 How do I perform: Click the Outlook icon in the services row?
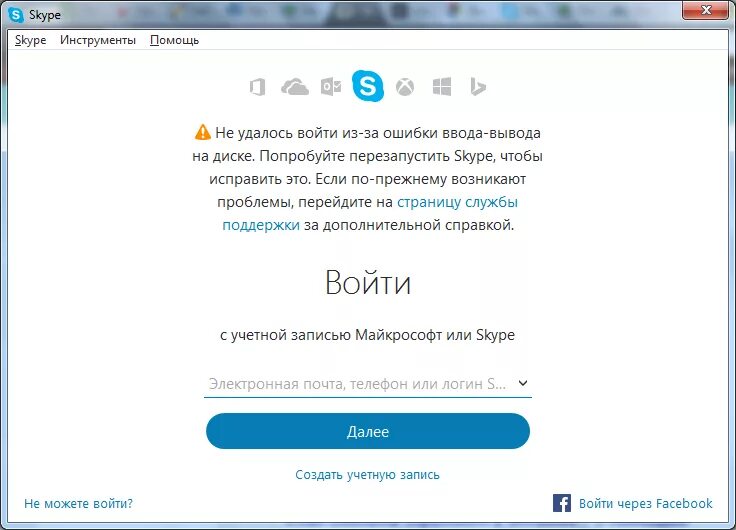331,87
